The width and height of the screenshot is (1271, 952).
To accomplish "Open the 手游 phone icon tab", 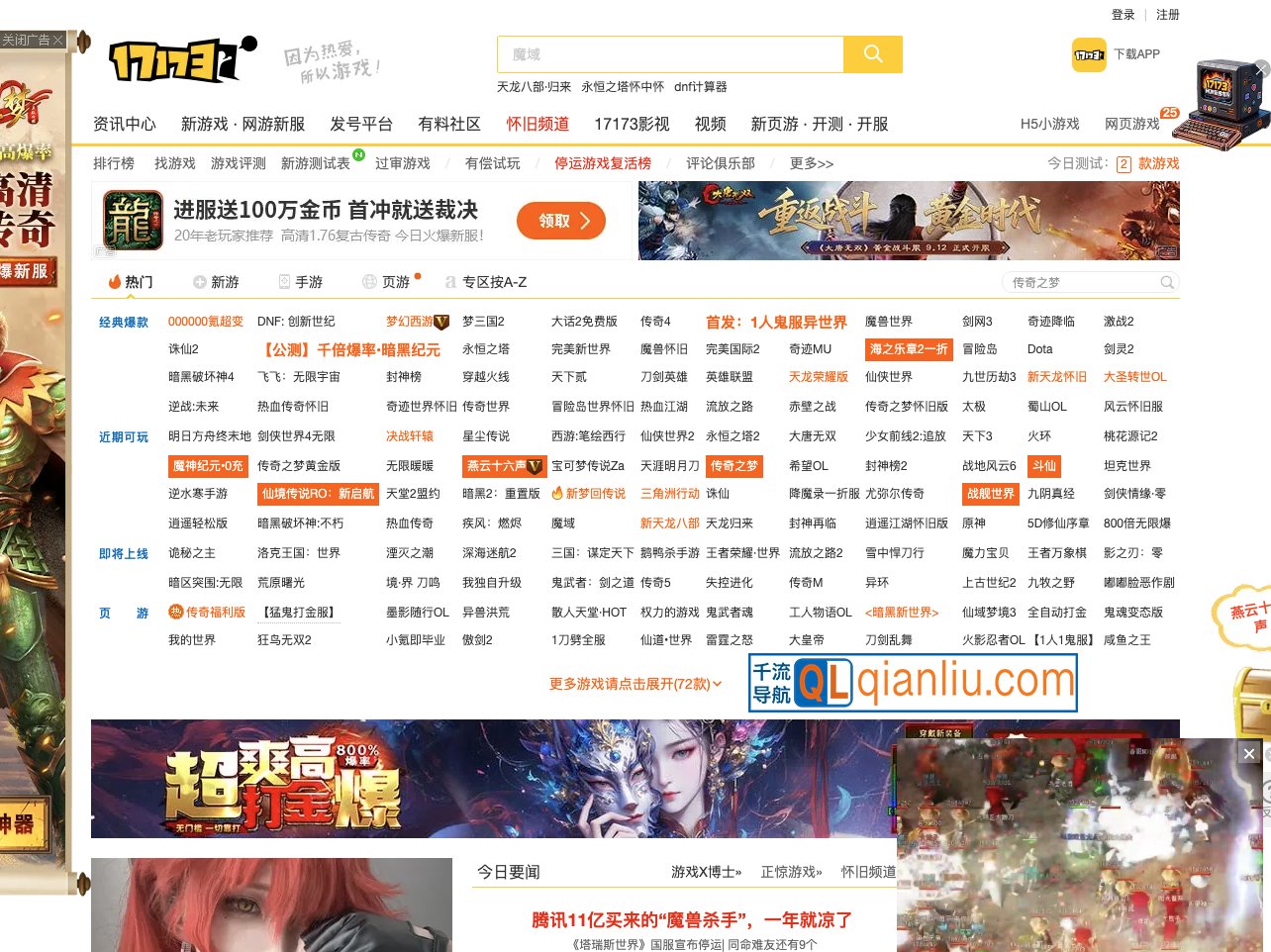I will coord(284,282).
